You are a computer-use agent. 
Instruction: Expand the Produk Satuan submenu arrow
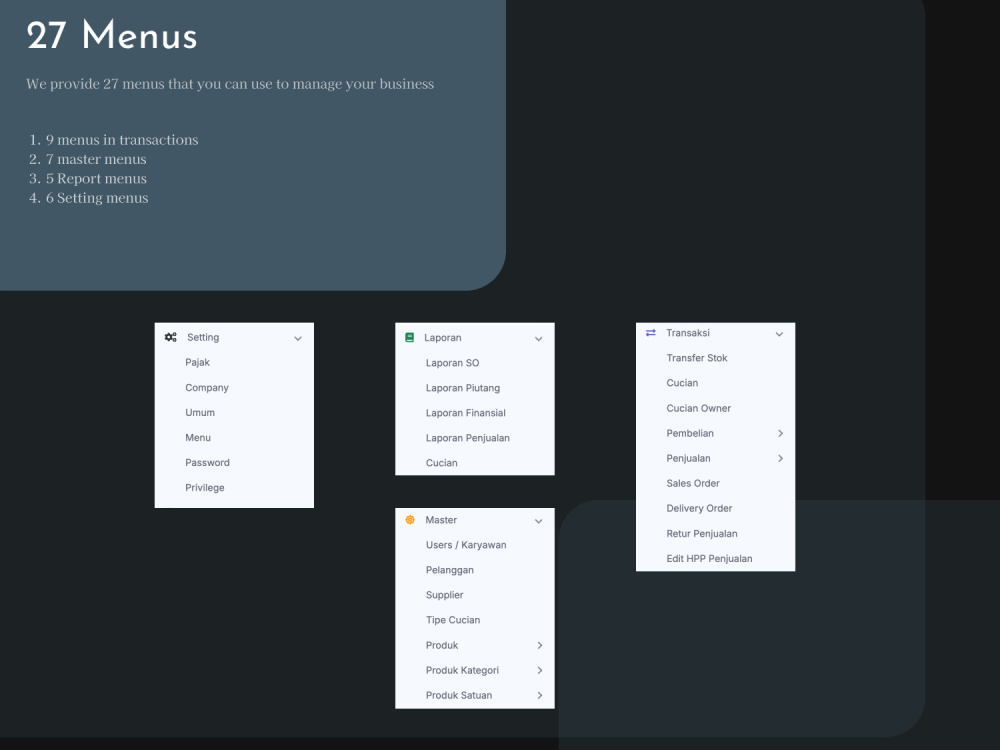point(540,695)
